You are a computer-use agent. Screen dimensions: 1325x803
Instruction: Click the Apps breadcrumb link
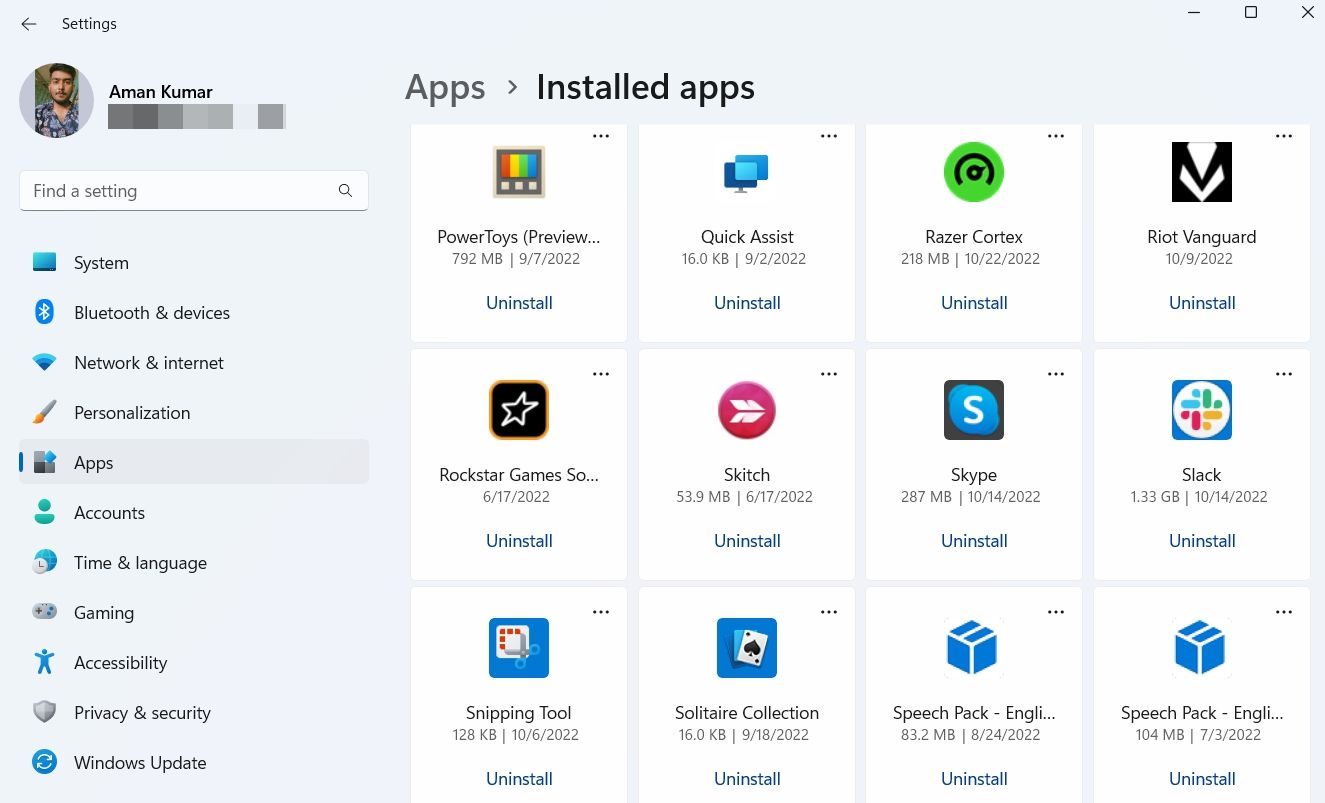point(445,88)
